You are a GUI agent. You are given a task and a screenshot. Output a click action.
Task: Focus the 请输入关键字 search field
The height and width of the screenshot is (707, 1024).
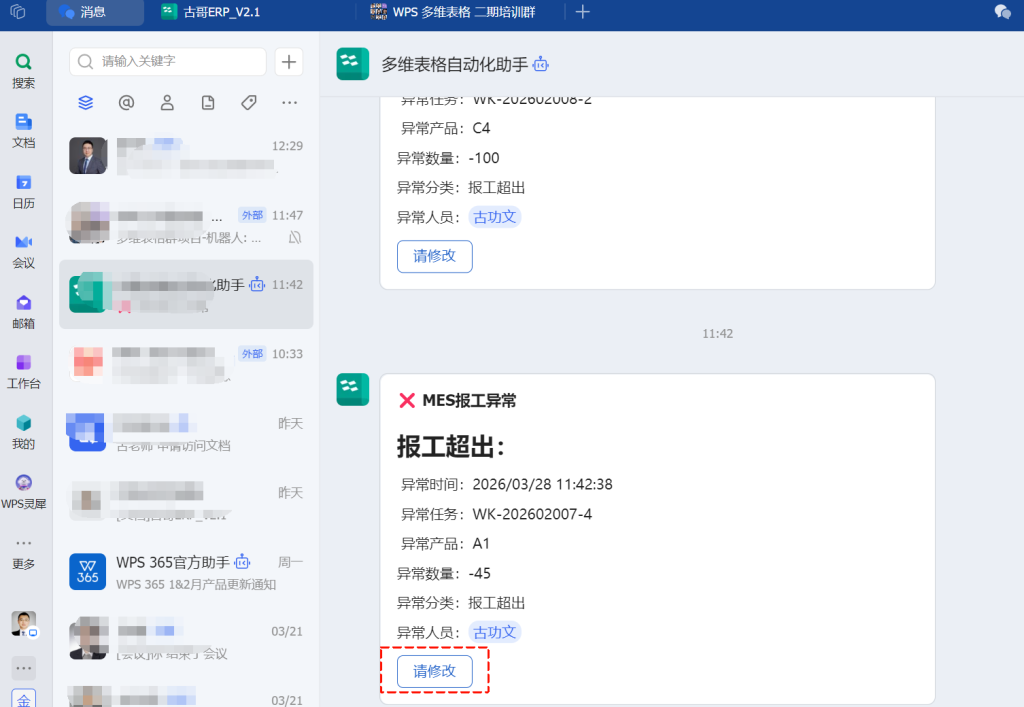coord(168,61)
